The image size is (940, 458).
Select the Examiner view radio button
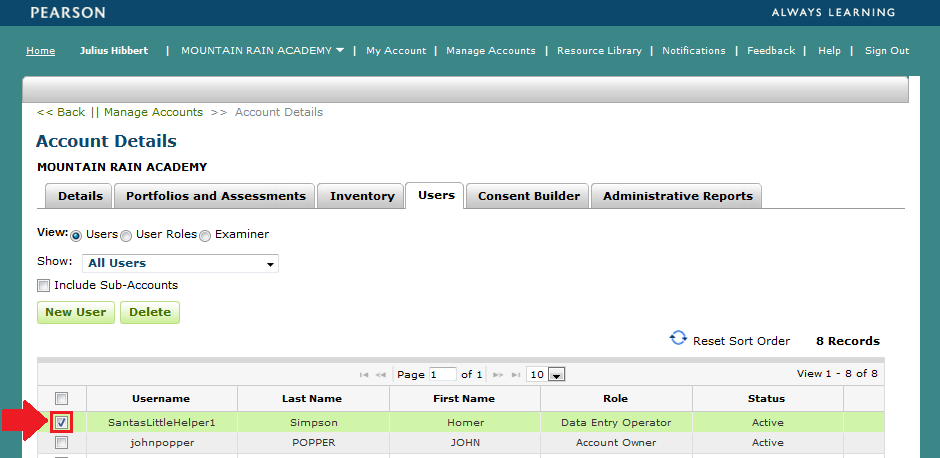point(205,236)
